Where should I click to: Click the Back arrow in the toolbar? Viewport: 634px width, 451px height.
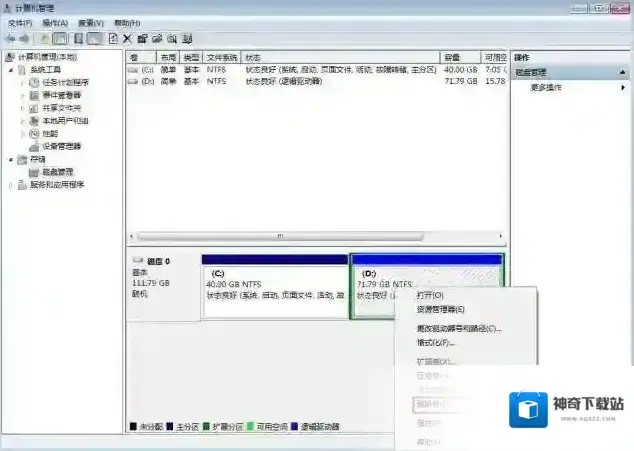[x=10, y=38]
